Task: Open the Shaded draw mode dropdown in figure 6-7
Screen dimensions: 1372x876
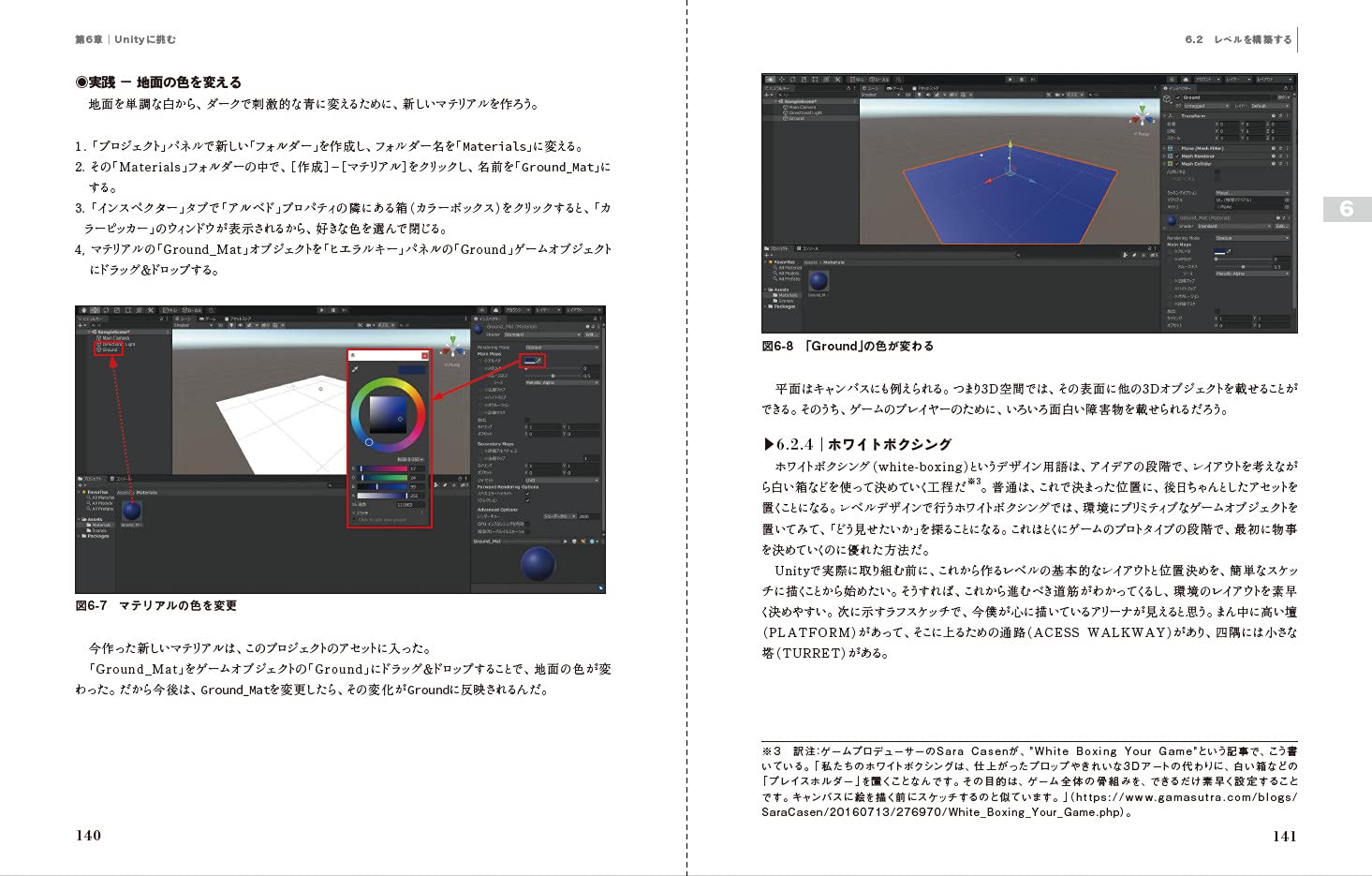Action: tap(194, 325)
